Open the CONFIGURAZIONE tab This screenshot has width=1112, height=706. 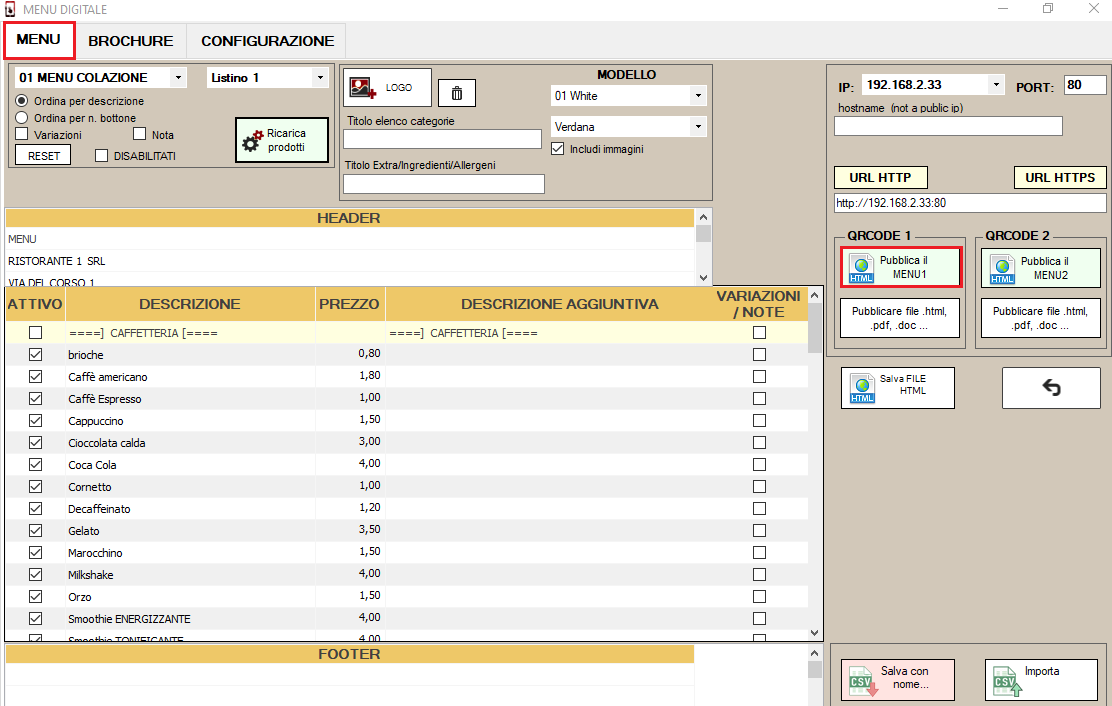[267, 41]
